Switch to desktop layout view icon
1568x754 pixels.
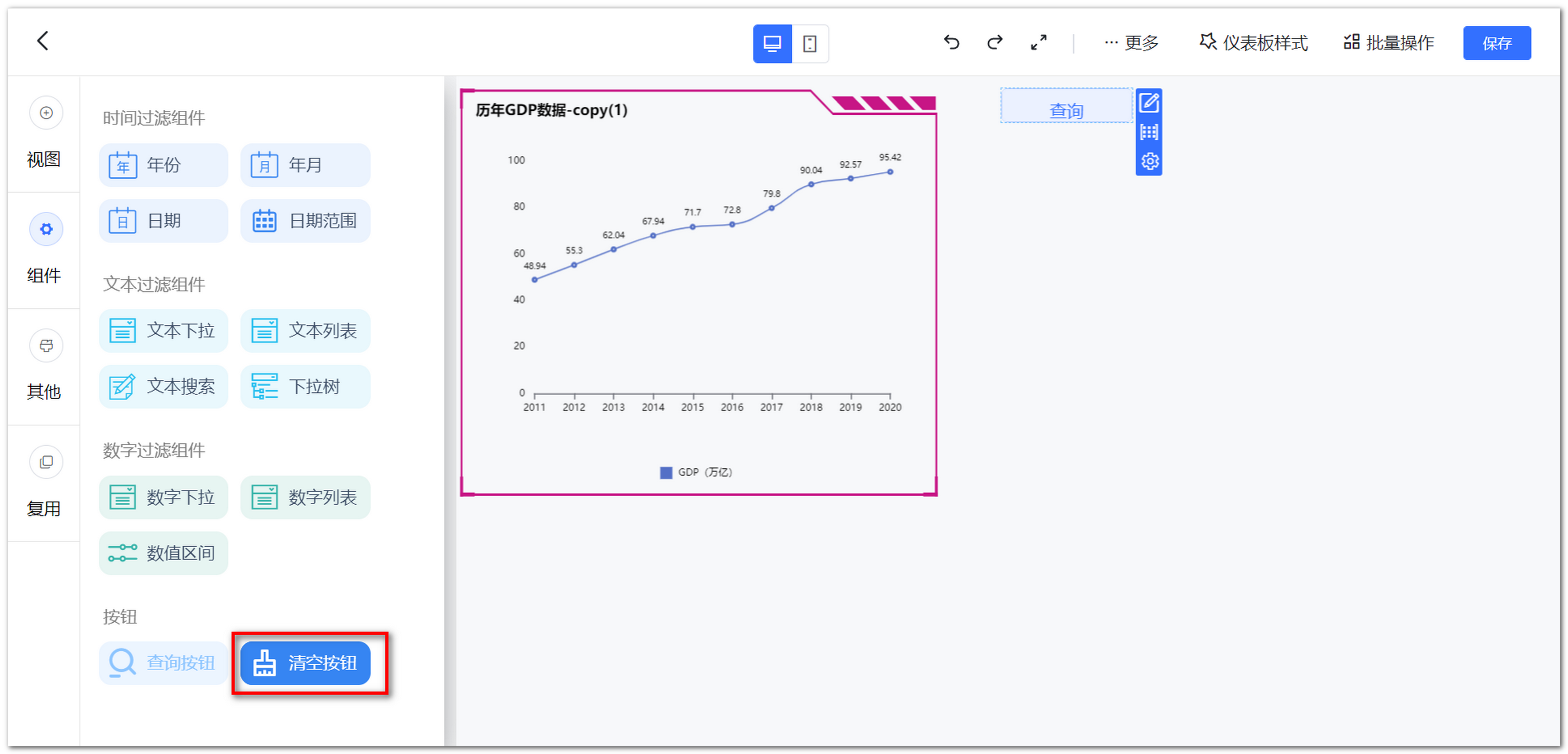772,44
